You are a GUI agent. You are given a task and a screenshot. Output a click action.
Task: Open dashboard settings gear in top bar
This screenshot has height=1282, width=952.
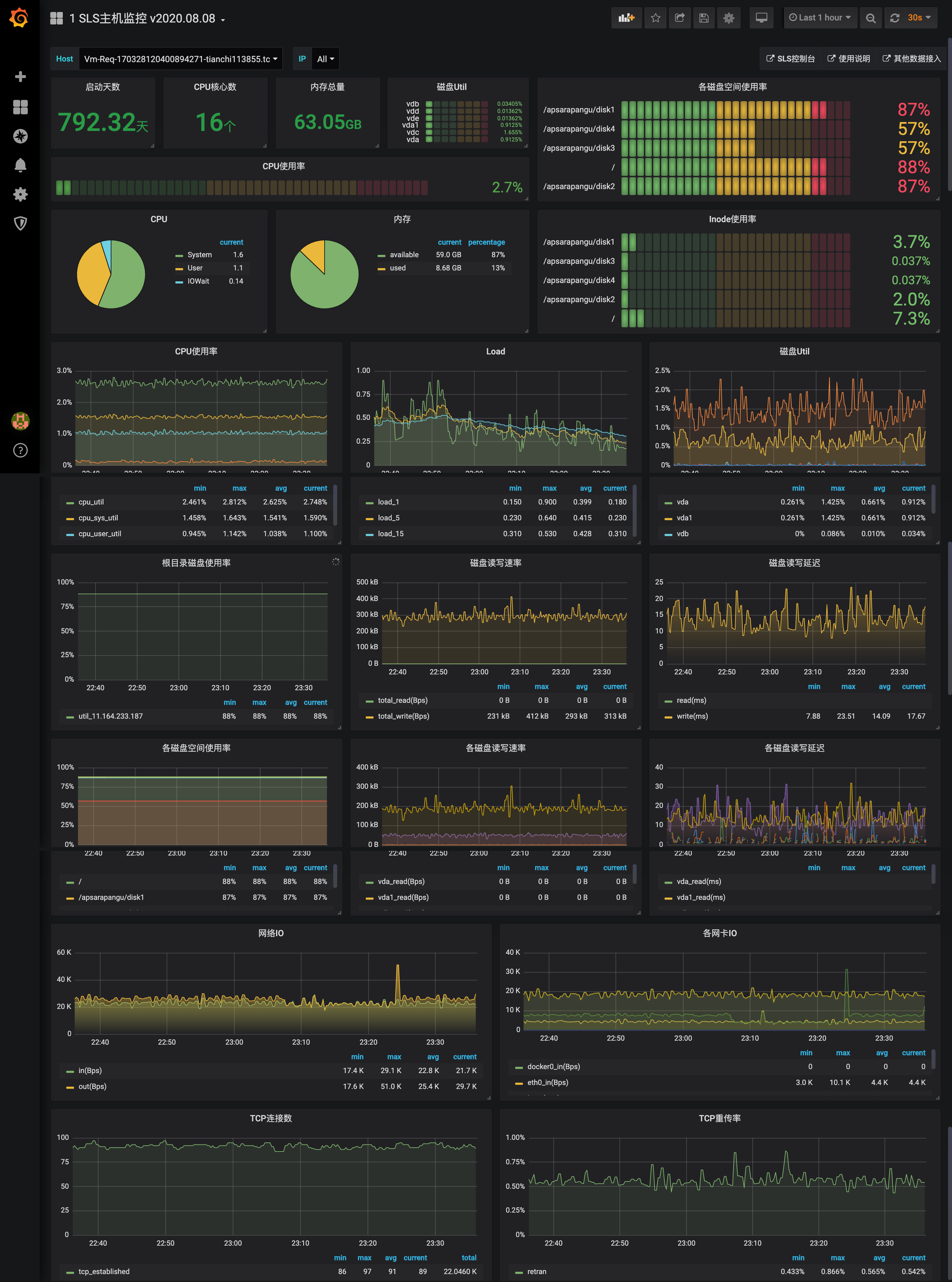[729, 18]
